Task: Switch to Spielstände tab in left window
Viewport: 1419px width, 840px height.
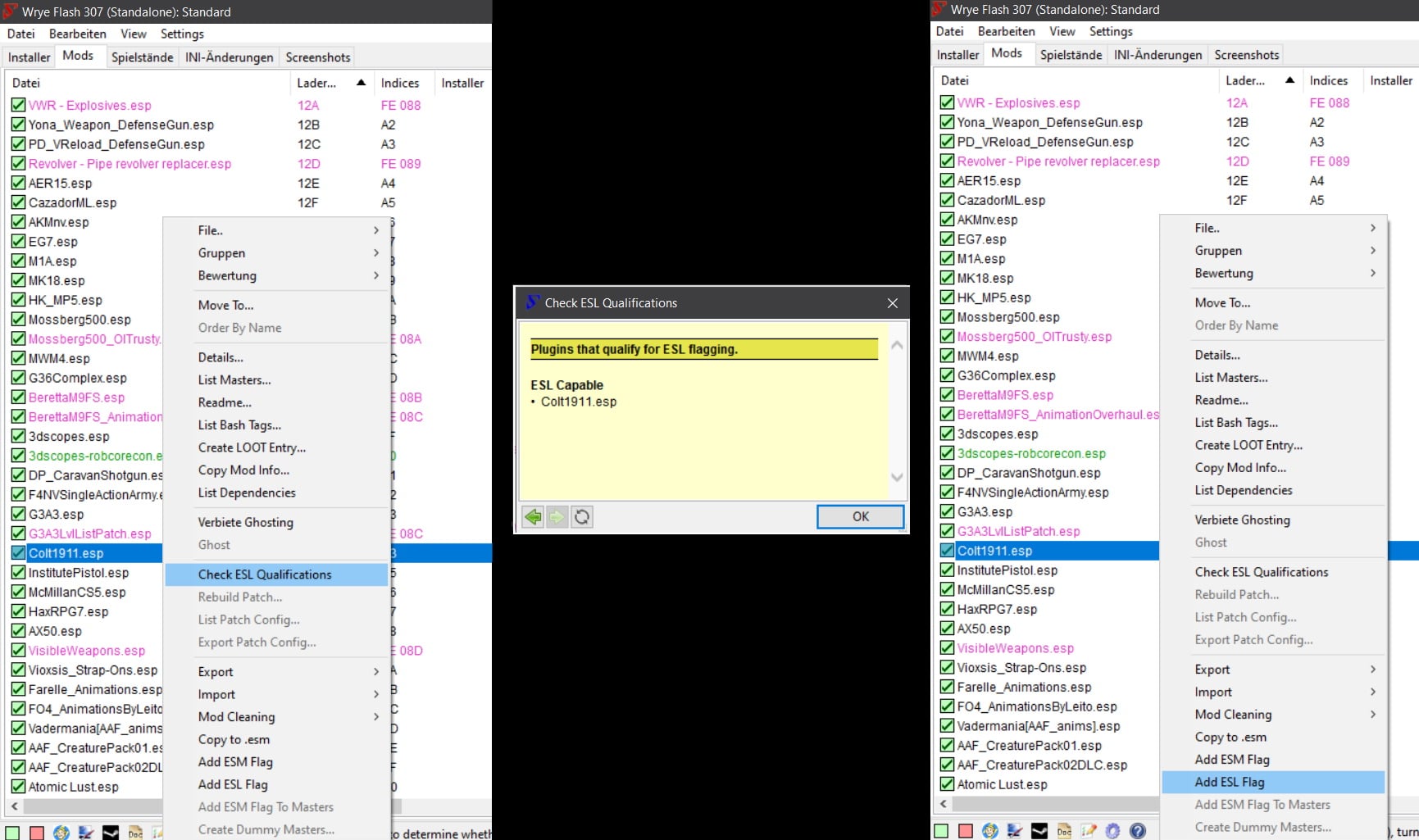Action: (143, 57)
